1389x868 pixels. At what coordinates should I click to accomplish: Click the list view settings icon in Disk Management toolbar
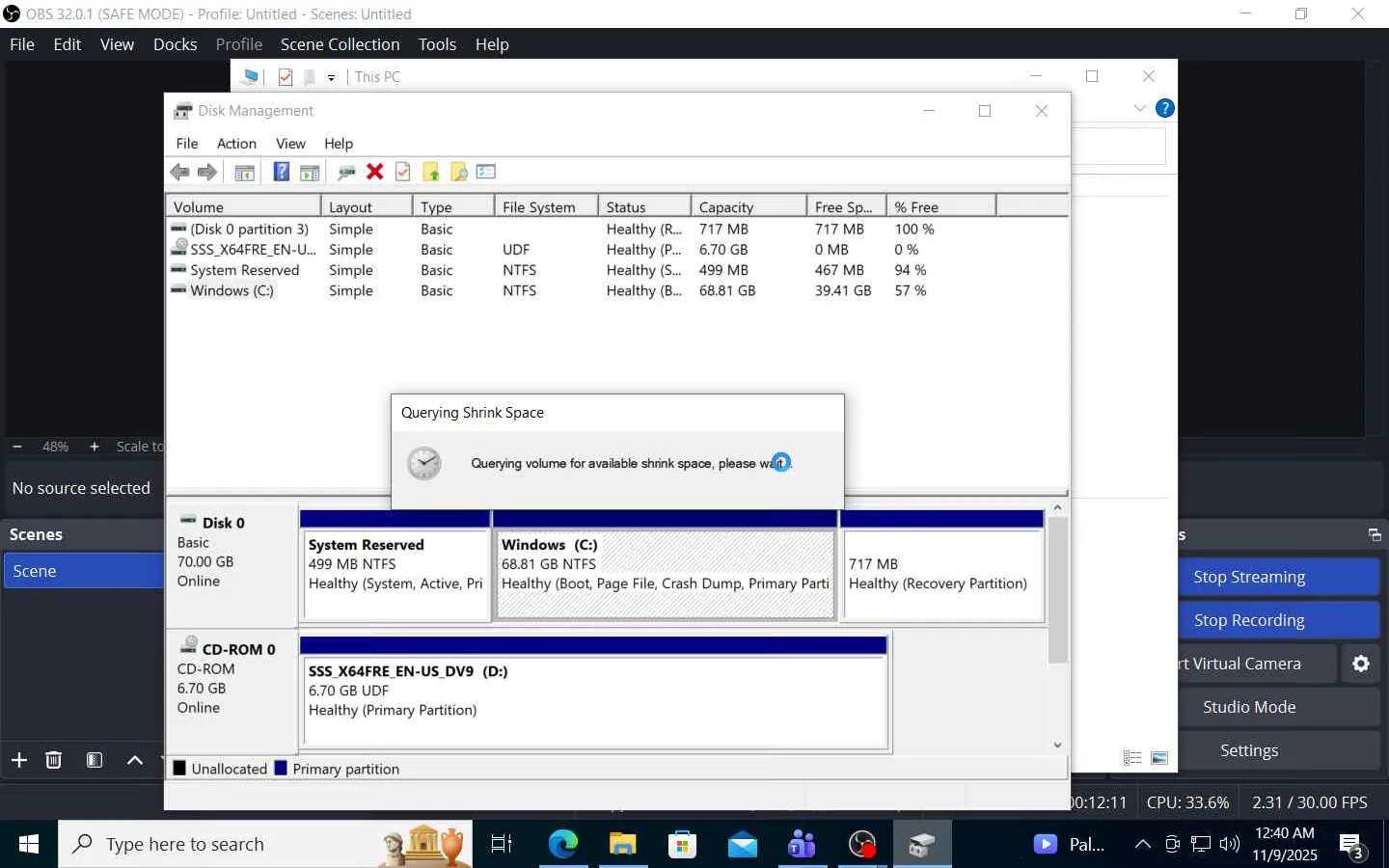[x=486, y=172]
